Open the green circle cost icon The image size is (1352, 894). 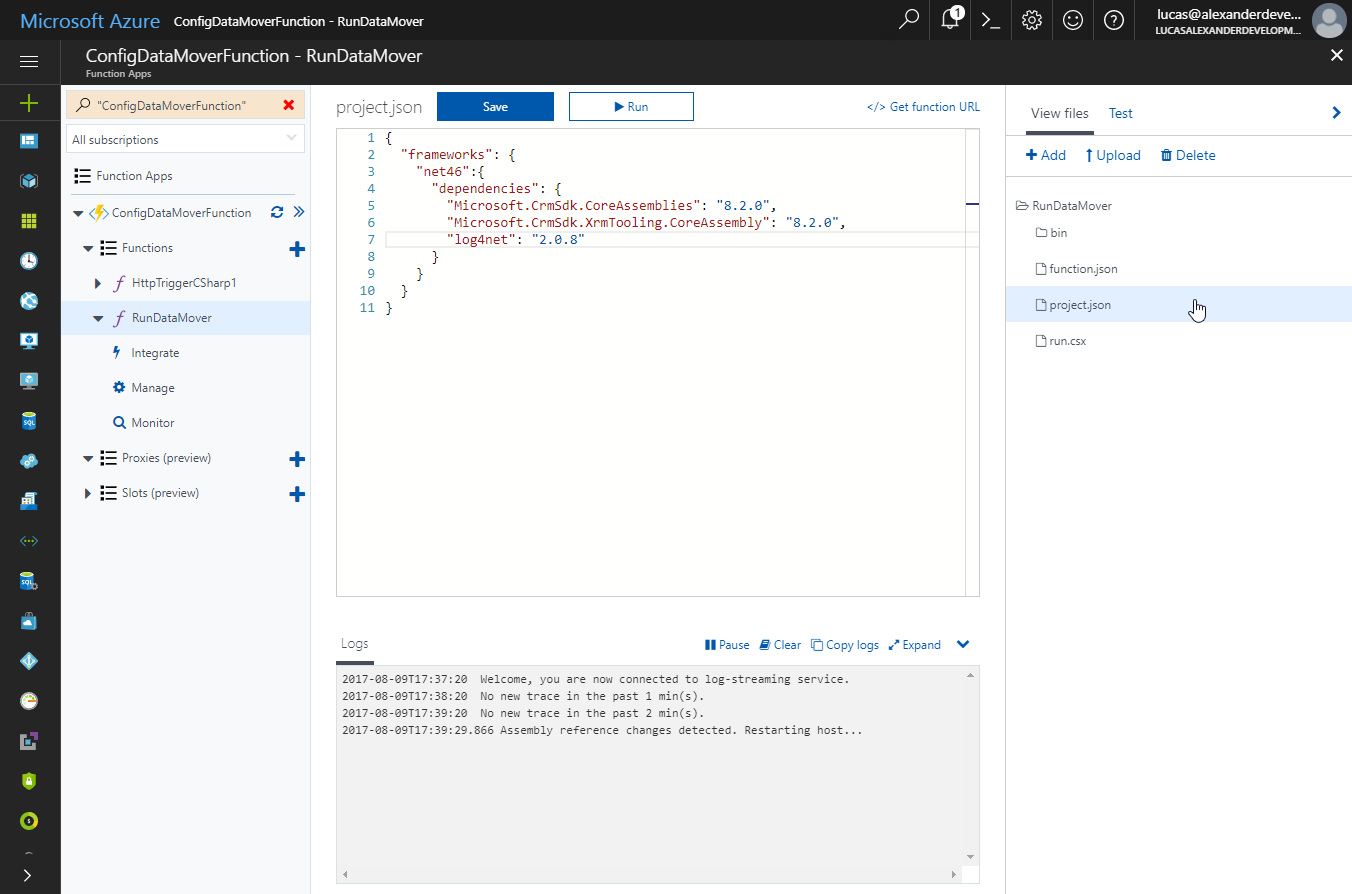29,821
